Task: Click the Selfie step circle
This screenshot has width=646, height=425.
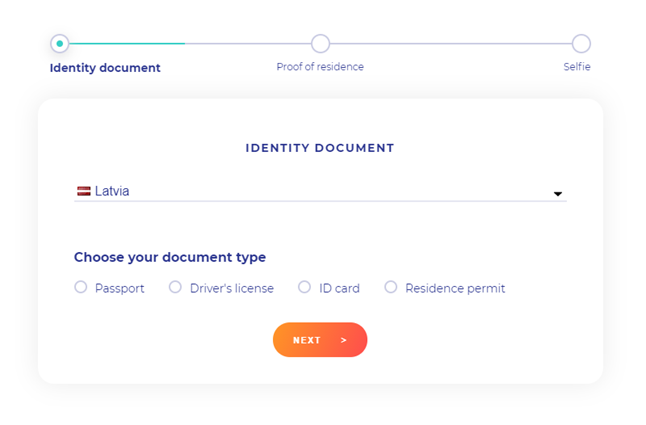Action: point(581,44)
